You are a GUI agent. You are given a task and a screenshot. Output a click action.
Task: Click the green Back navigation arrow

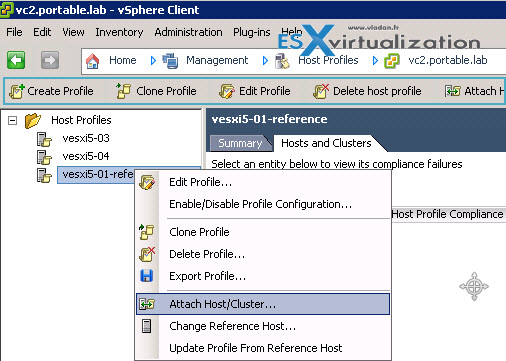16,60
